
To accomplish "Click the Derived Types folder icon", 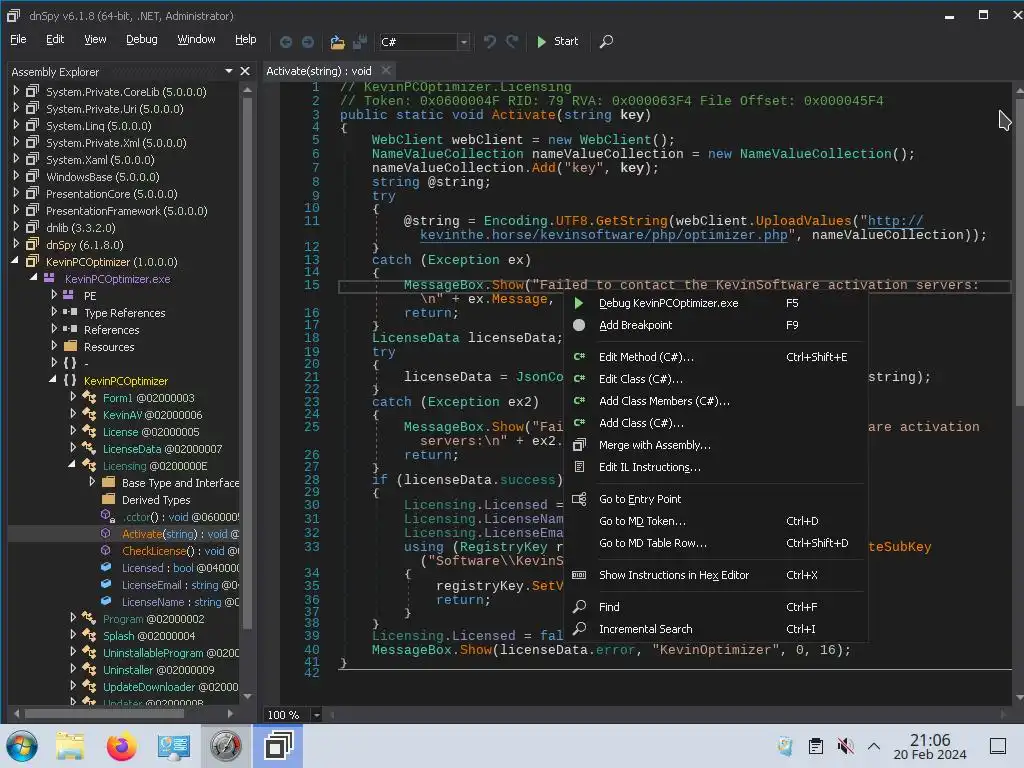I will [108, 499].
